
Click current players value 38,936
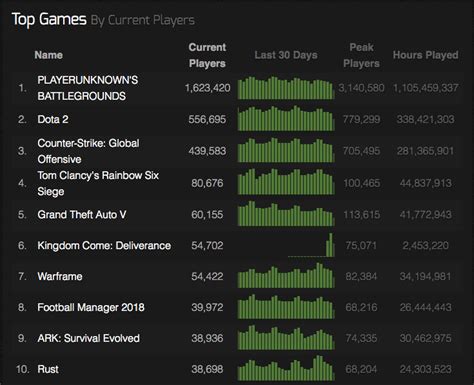pos(207,338)
